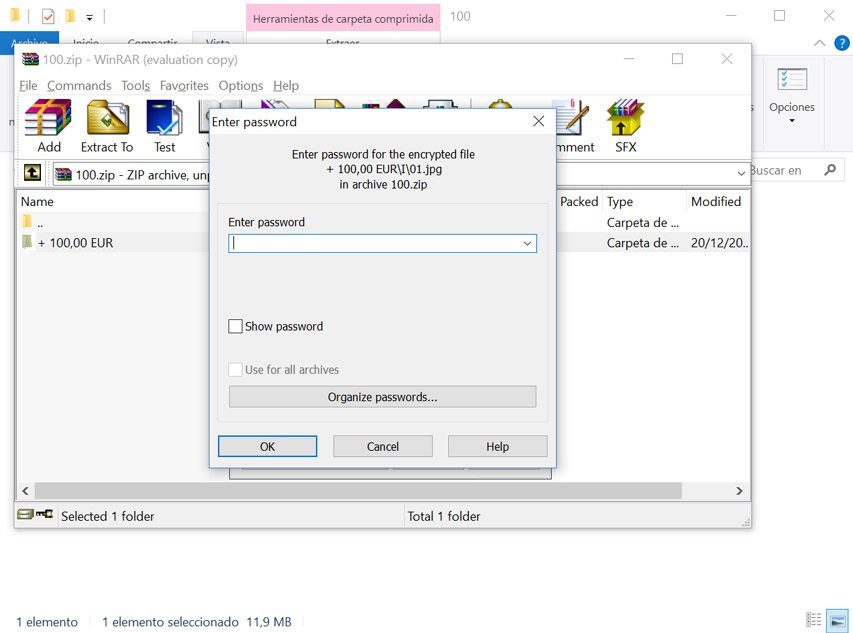
Task: Switch Explorer to large icons view
Action: tap(837, 621)
